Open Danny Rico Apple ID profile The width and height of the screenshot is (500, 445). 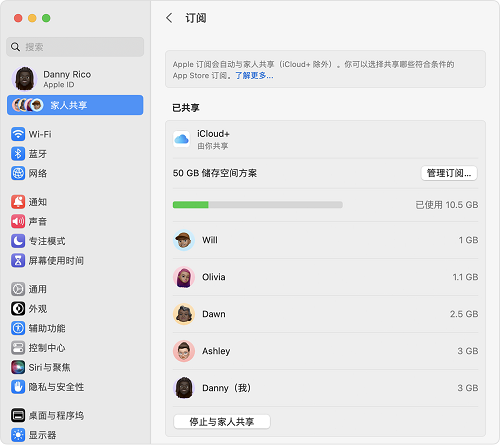(75, 79)
